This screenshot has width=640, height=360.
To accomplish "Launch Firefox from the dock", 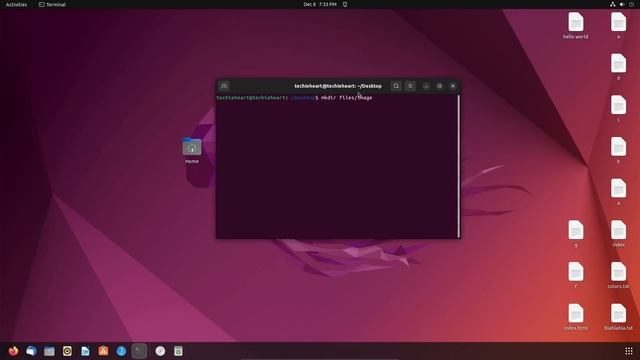I will point(13,351).
